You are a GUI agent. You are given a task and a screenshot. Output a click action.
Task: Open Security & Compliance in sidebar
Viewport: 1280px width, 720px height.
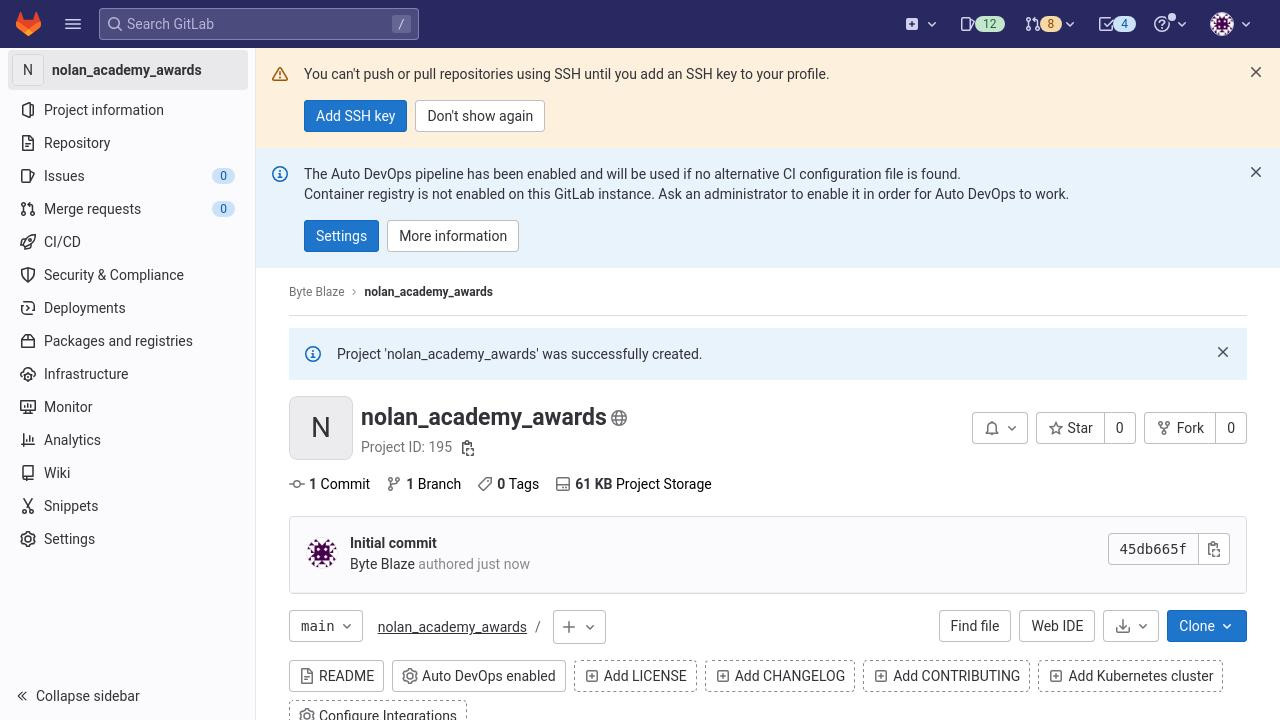click(128, 275)
